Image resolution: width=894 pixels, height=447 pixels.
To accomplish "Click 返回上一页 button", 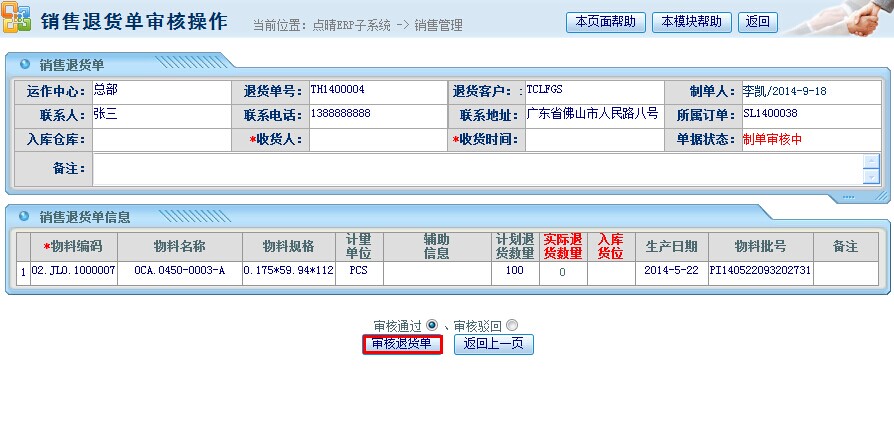I will pyautogui.click(x=494, y=344).
